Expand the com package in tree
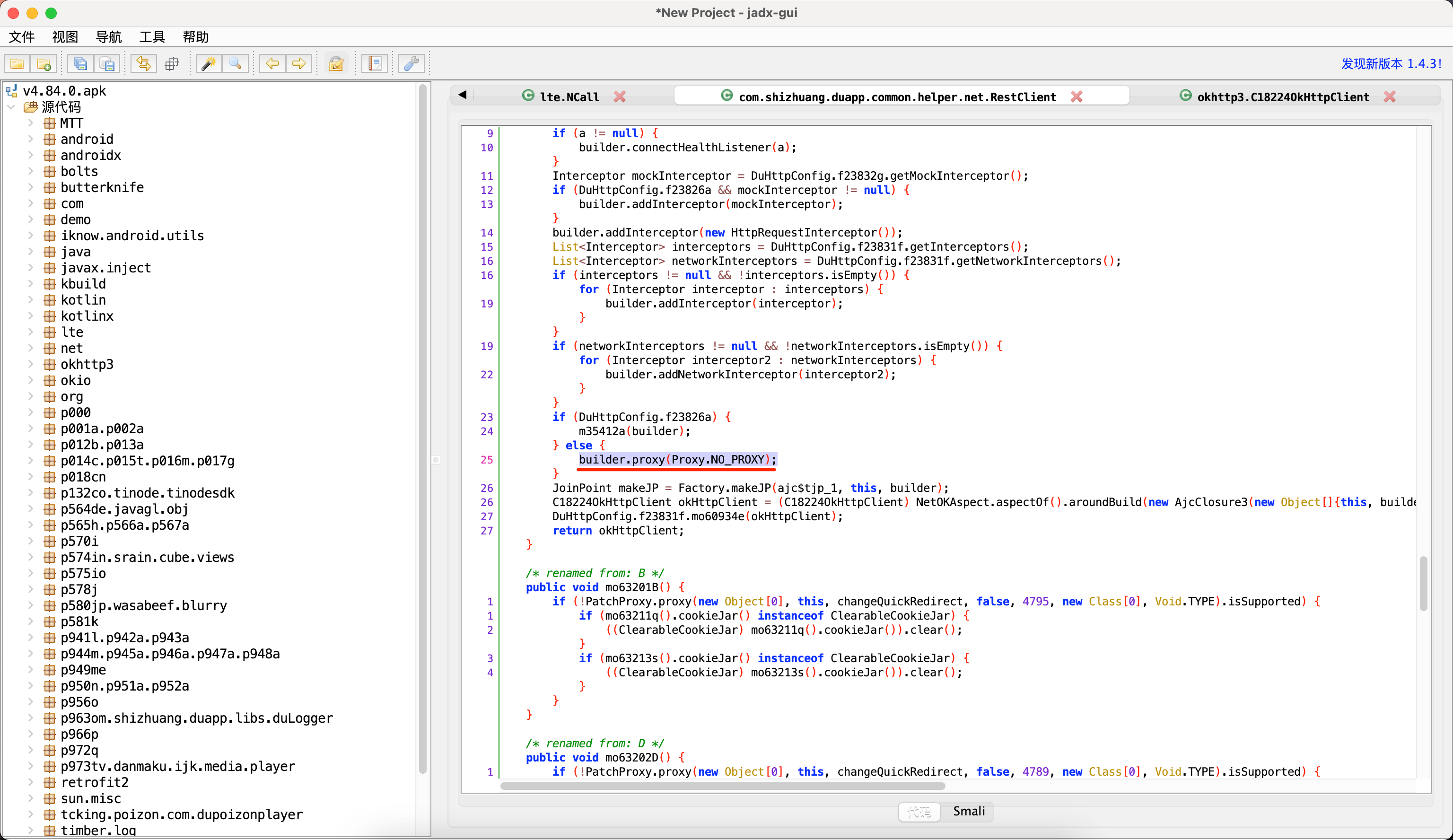 tap(31, 203)
